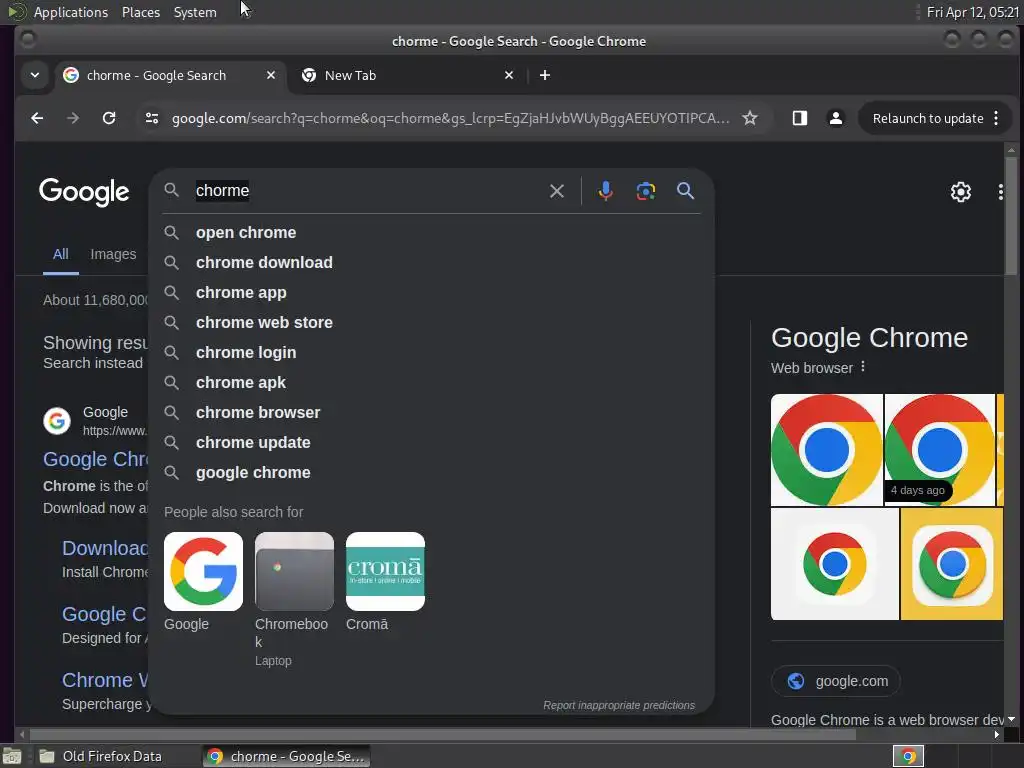Screen dimensions: 1024x768
Task: Open the Places menu
Action: [141, 12]
